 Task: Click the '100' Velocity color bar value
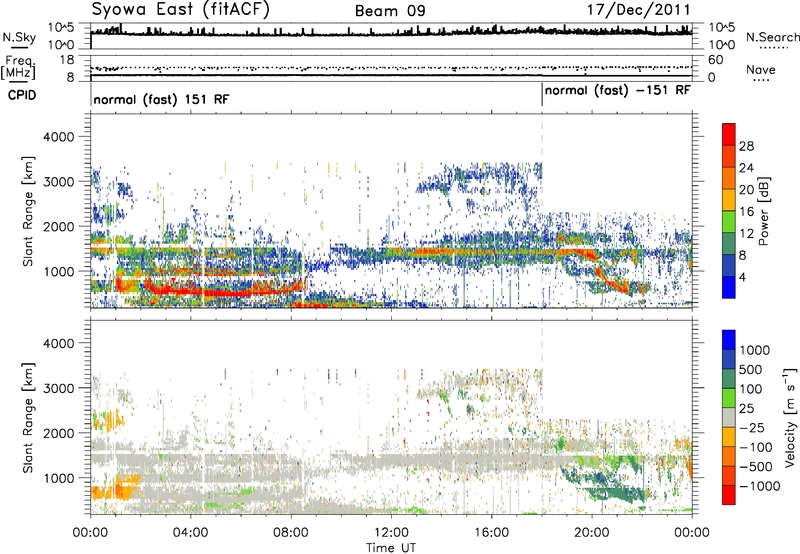[x=753, y=389]
